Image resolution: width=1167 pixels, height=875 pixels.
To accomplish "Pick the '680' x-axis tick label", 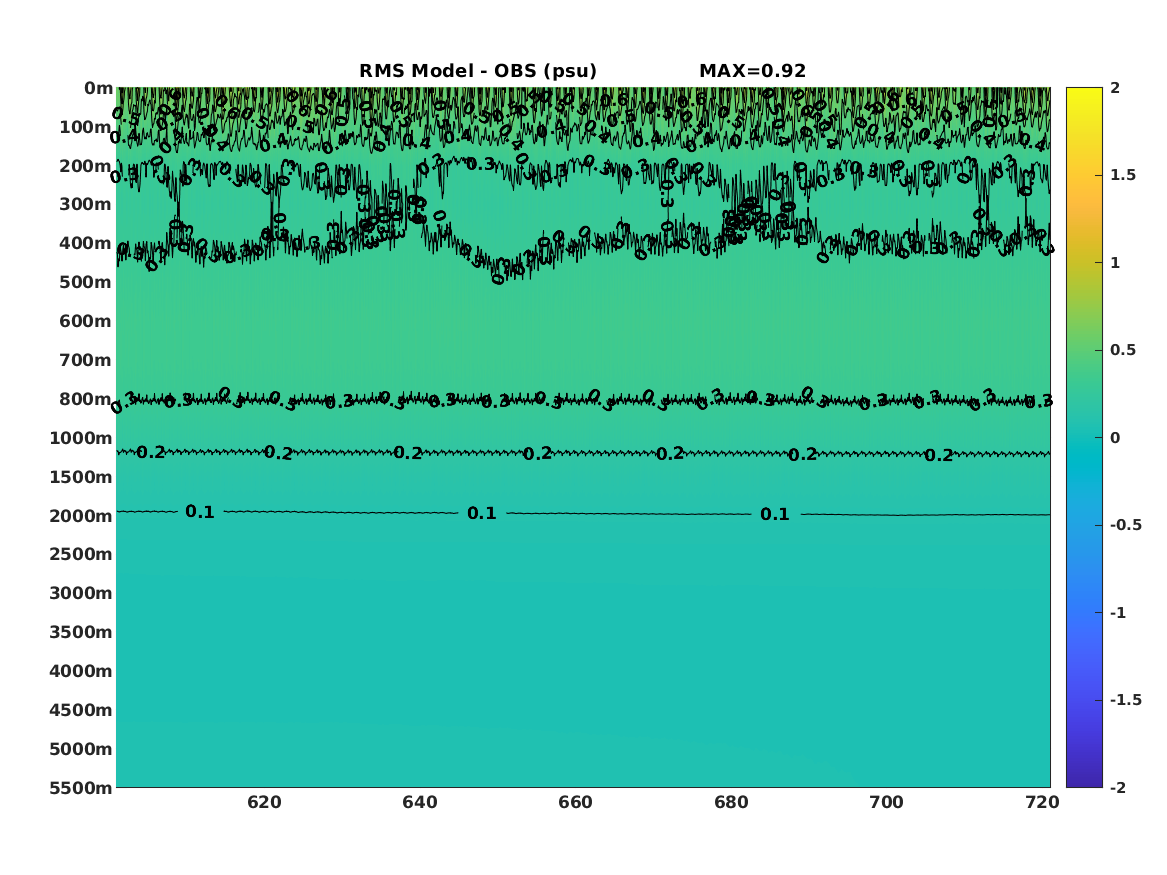I will (x=731, y=803).
